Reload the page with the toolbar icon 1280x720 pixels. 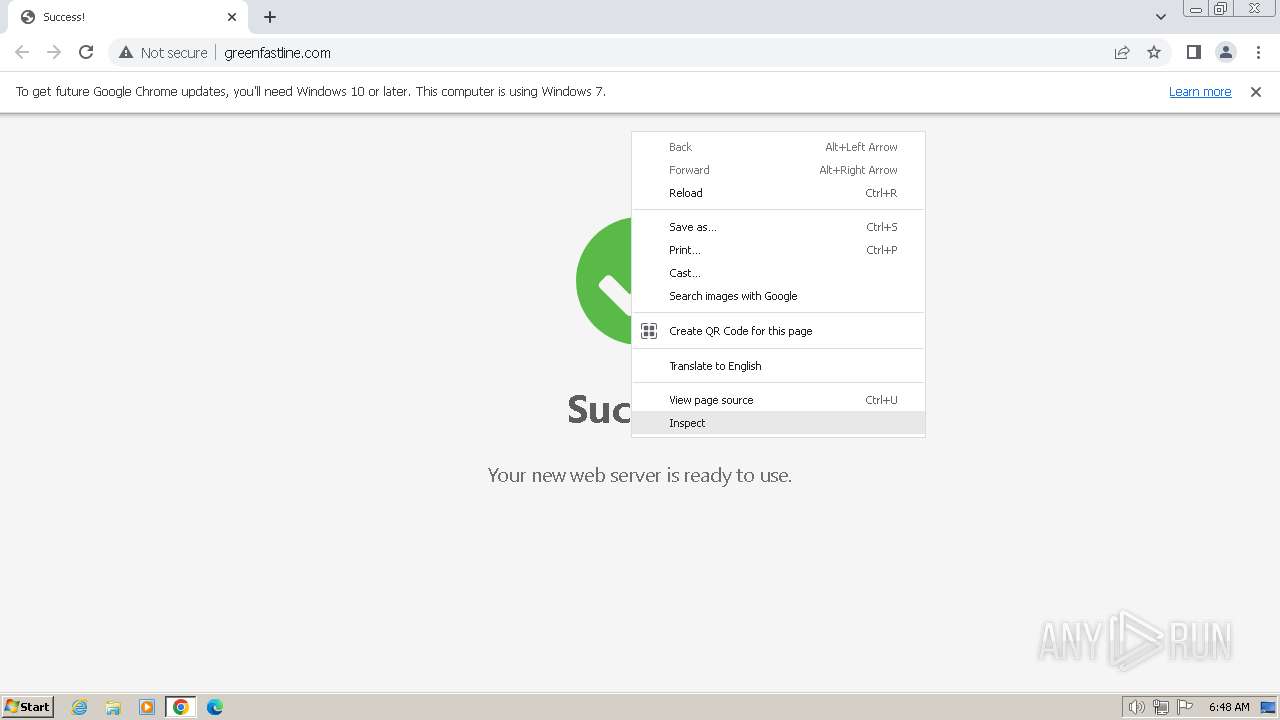[86, 52]
